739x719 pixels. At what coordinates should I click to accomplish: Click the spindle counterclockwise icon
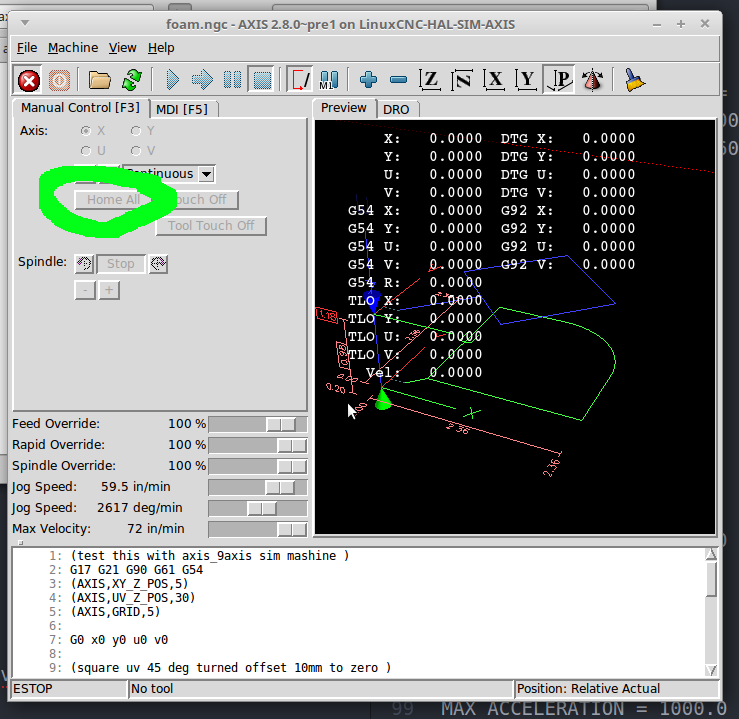(x=84, y=264)
